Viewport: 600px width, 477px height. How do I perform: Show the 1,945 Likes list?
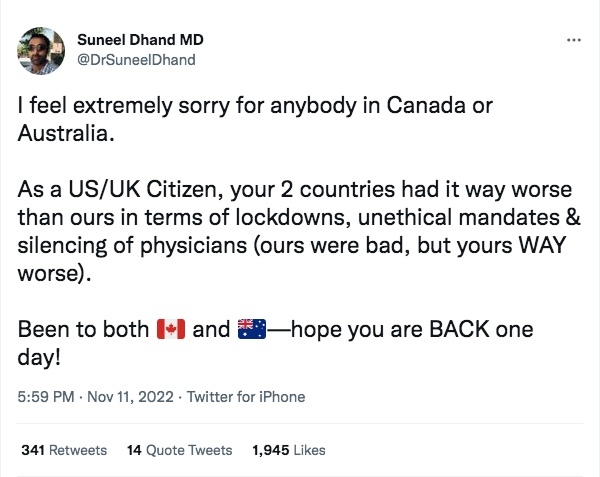(x=288, y=450)
